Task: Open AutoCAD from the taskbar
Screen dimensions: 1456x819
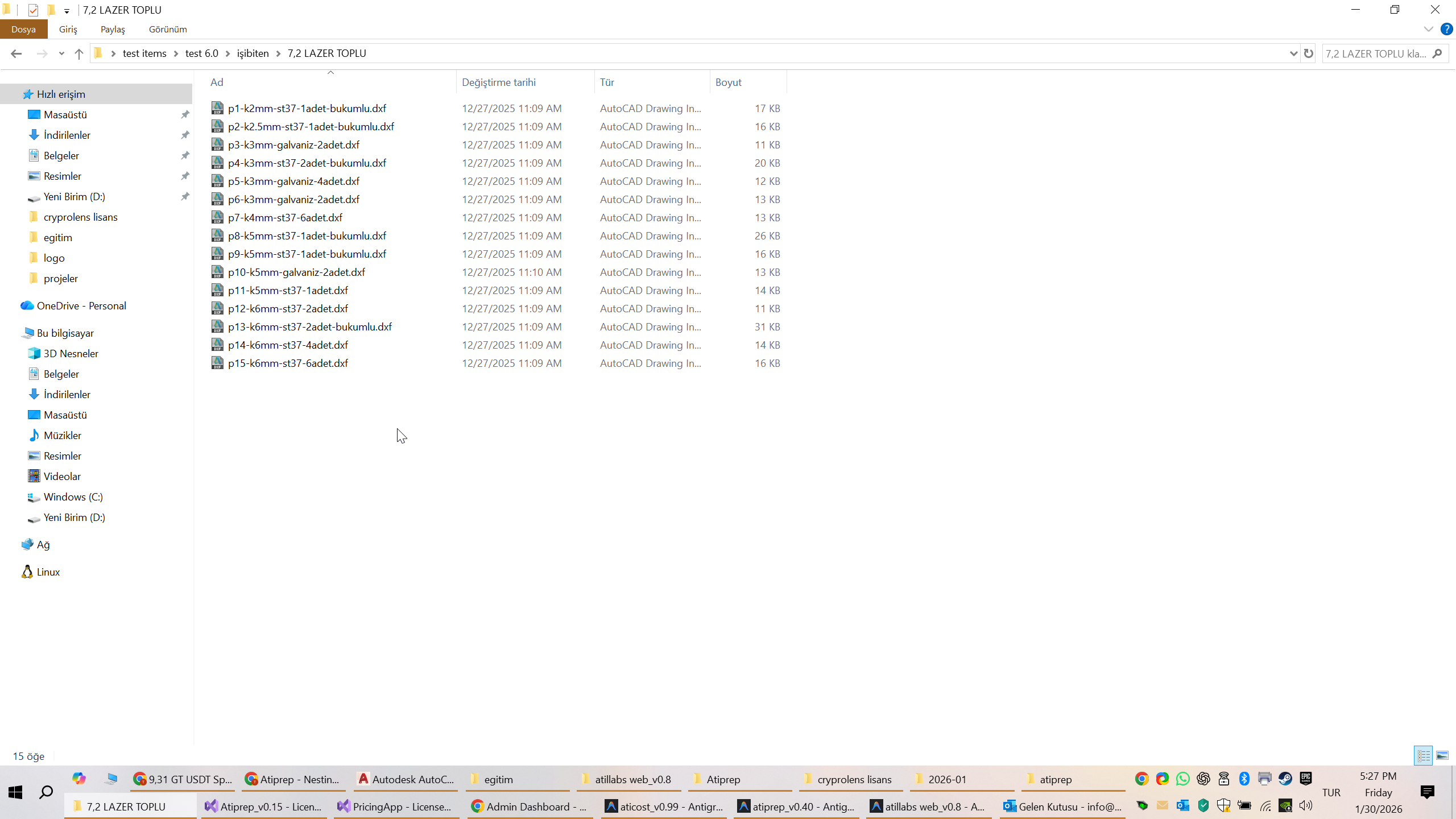Action: pyautogui.click(x=405, y=779)
